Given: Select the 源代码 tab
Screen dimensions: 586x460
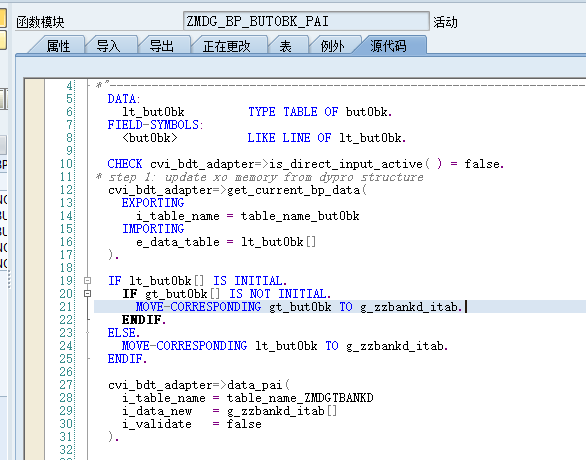Looking at the screenshot, I should (x=388, y=46).
